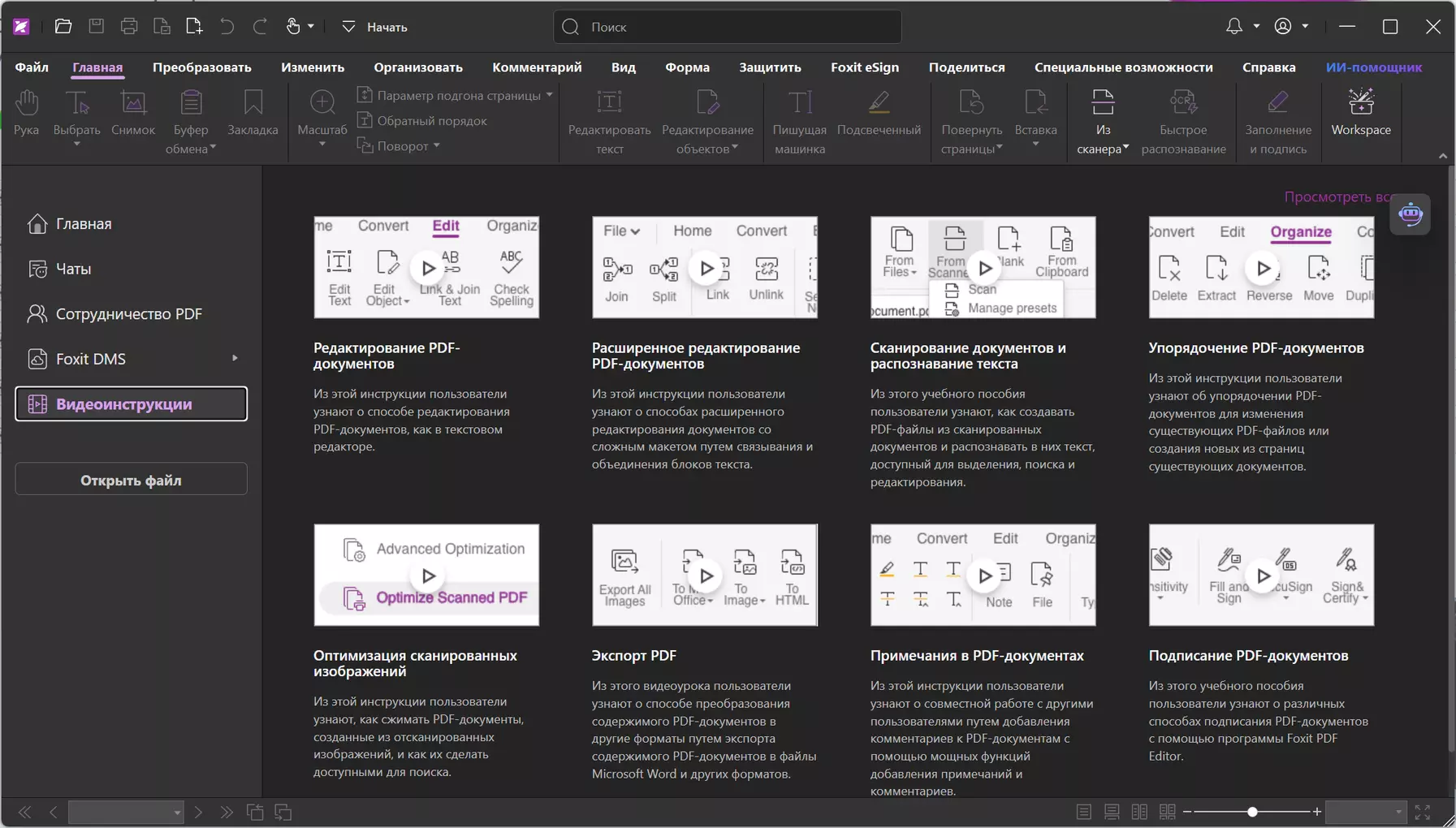This screenshot has width=1456, height=828.
Task: Play Подписание PDF-документов video
Action: [x=1263, y=576]
